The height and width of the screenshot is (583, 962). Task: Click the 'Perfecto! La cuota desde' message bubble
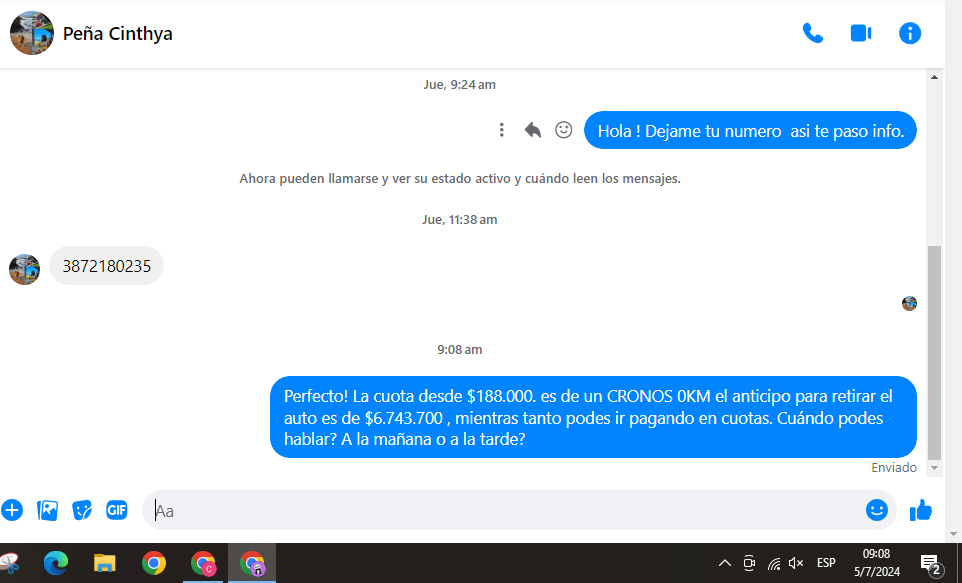[x=593, y=417]
